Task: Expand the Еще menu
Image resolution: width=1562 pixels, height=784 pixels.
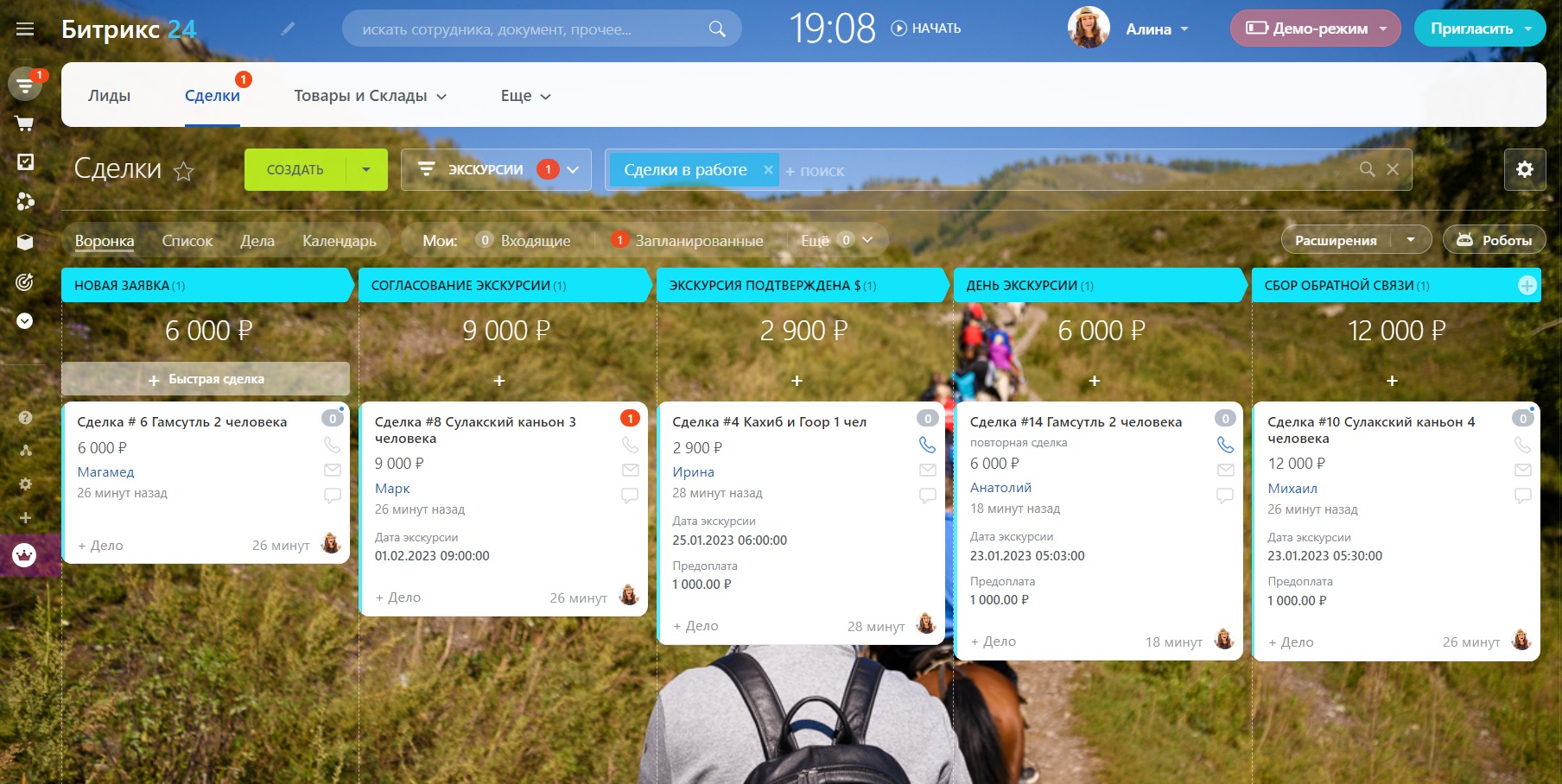Action: click(x=526, y=96)
